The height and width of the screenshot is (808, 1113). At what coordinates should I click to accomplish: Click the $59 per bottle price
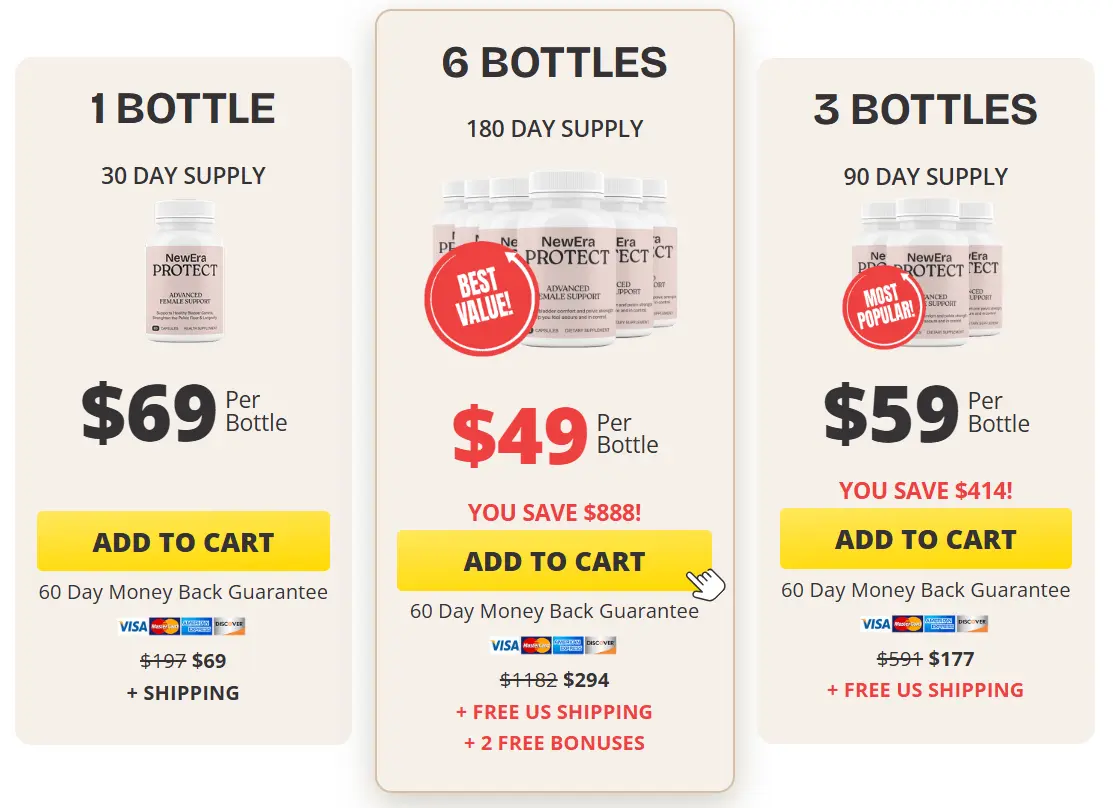(x=892, y=414)
